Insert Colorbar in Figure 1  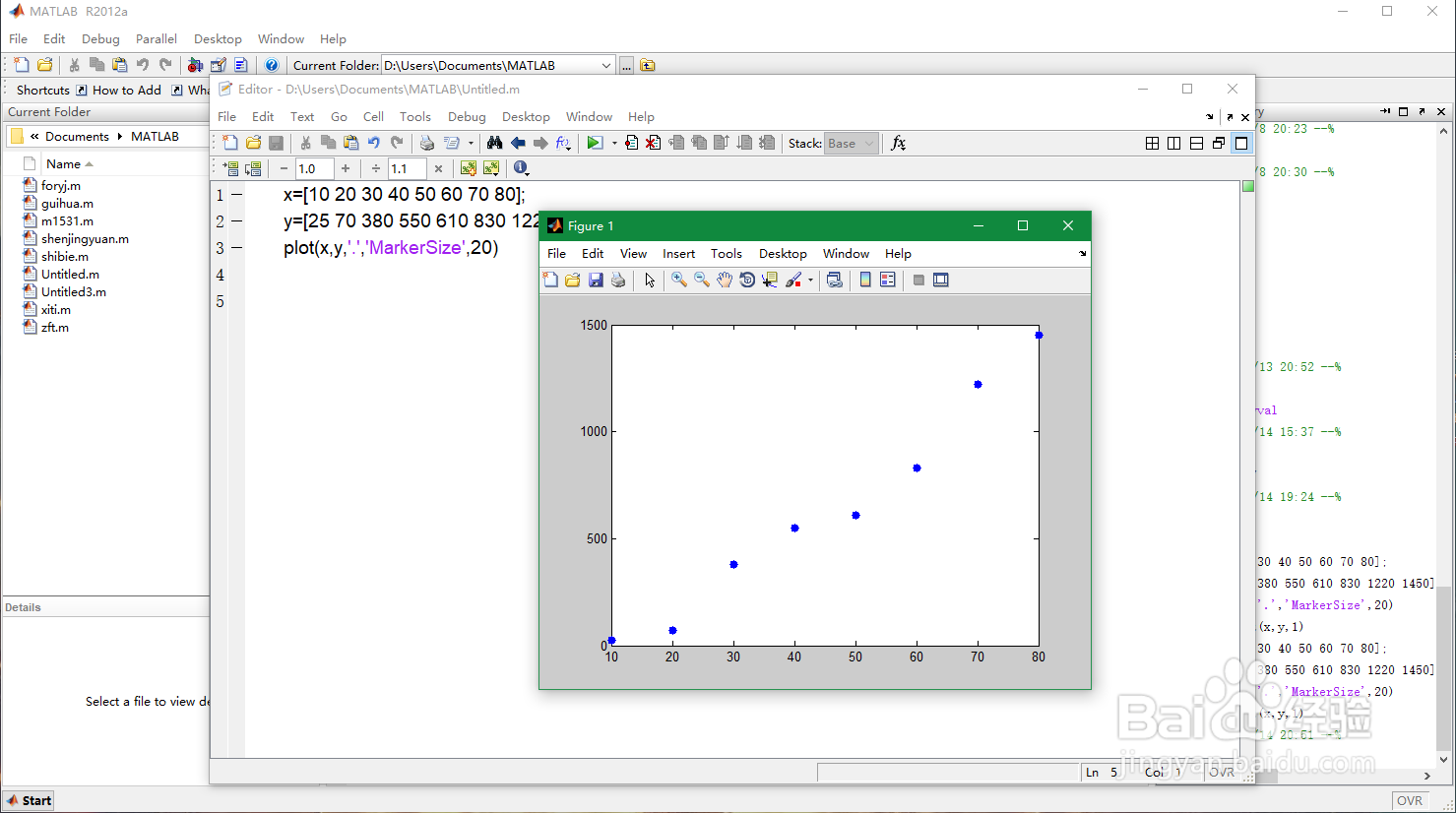(x=865, y=281)
